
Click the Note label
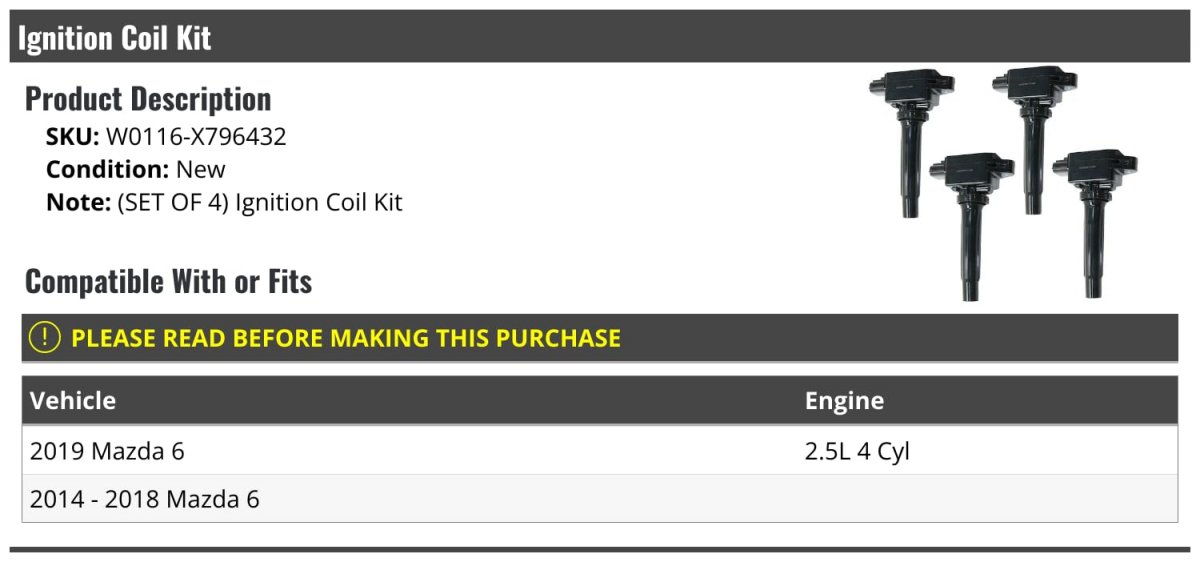(x=78, y=202)
